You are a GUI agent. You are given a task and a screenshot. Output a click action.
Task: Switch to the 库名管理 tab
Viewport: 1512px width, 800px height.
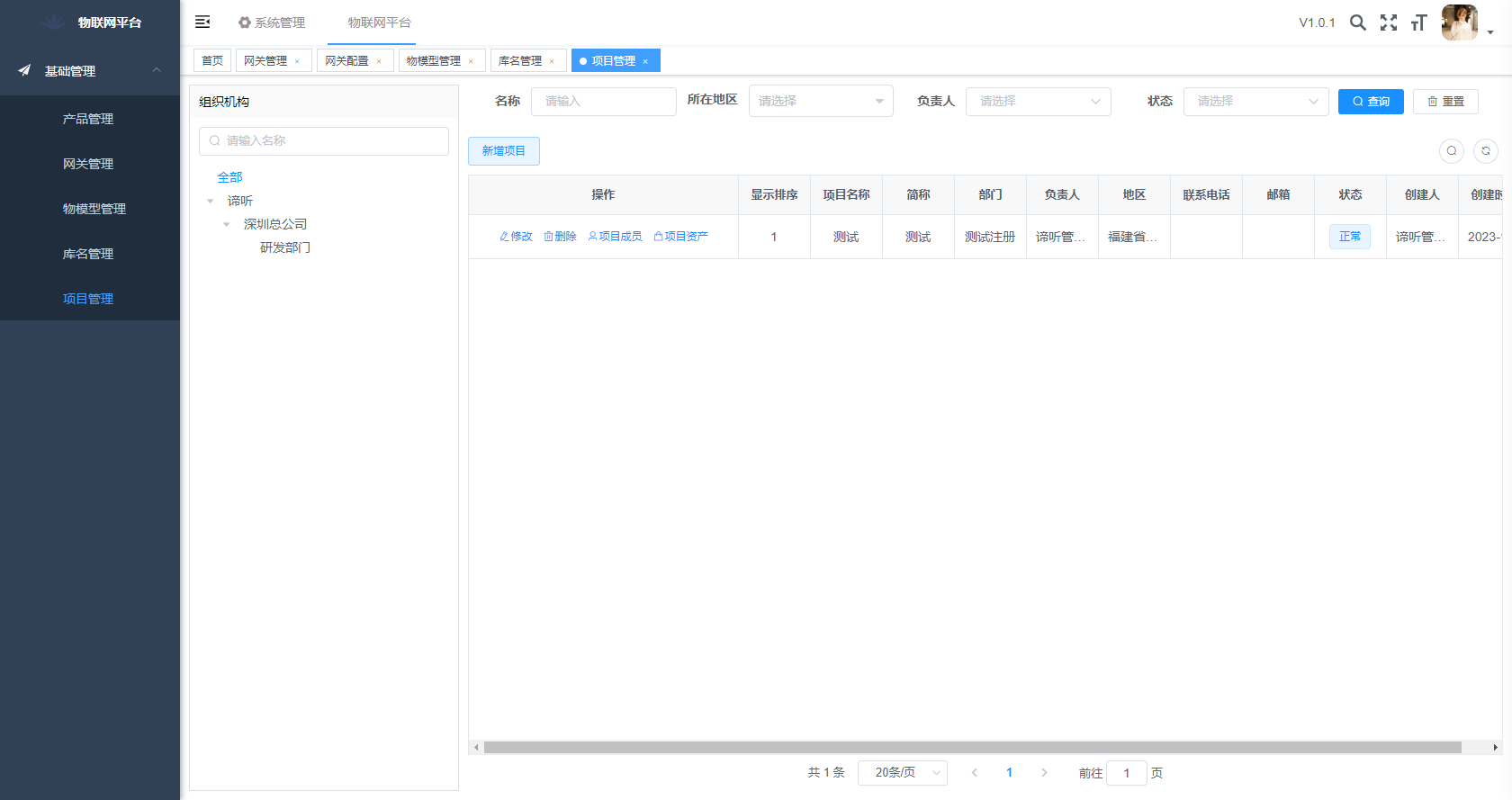[x=520, y=61]
